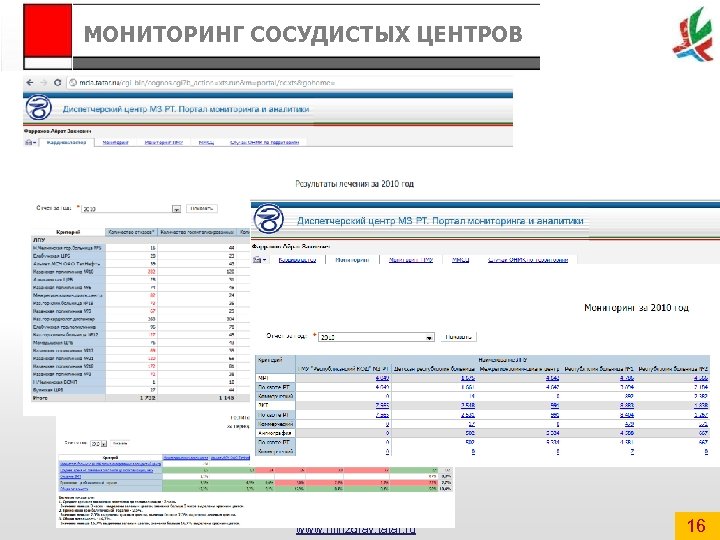Image resolution: width=720 pixels, height=540 pixels.
Task: Select the Мониторинг tab in the front portal
Action: coord(352,260)
